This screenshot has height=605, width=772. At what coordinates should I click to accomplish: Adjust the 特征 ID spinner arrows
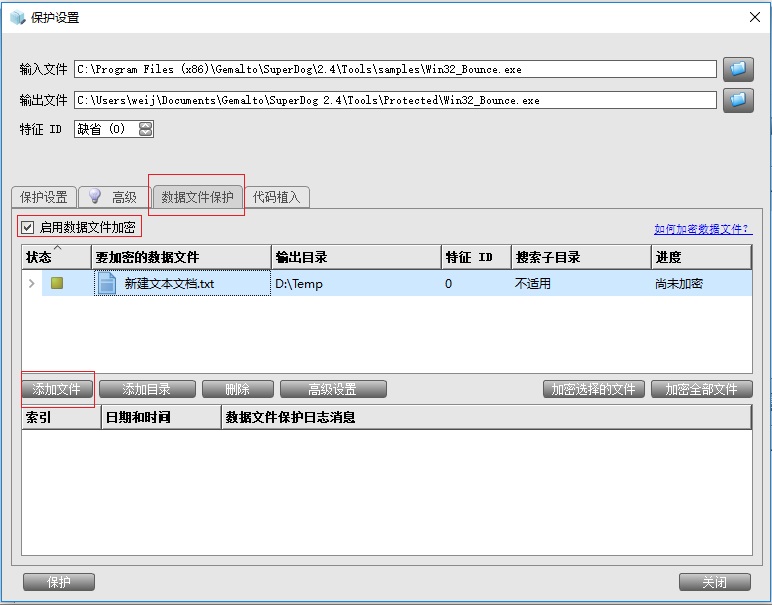coord(146,129)
